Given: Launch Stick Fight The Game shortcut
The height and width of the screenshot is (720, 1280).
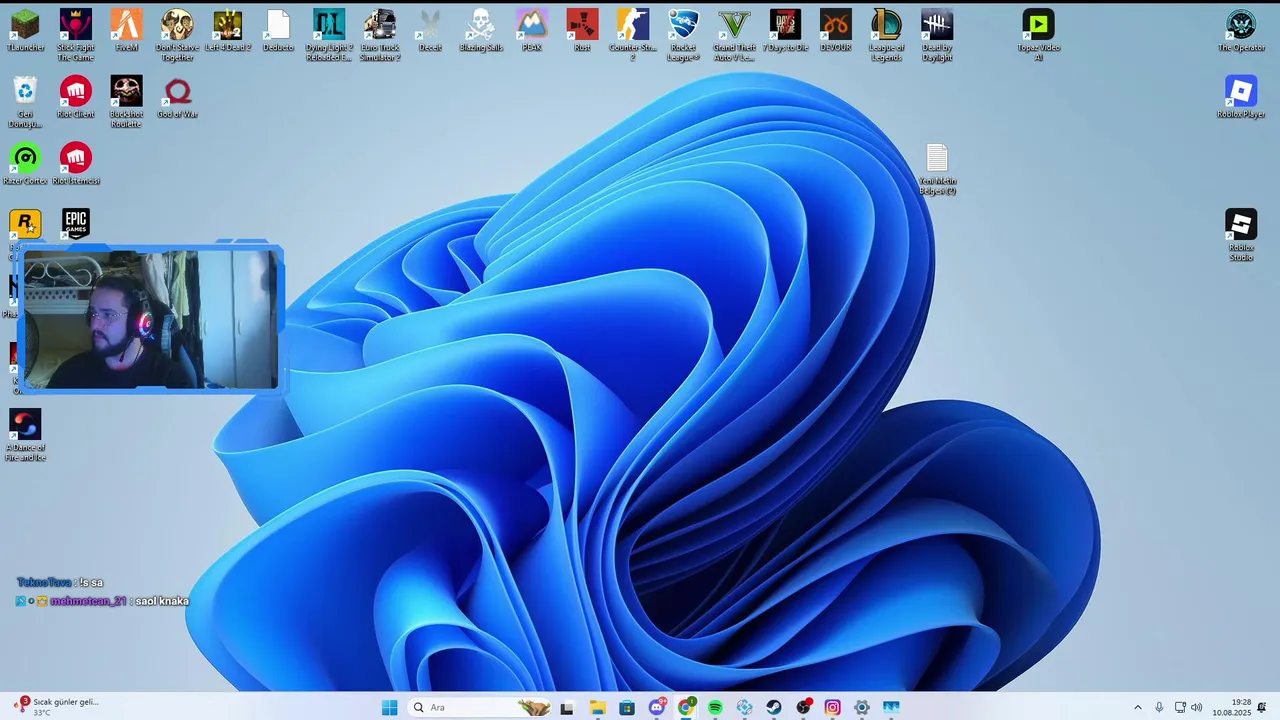Looking at the screenshot, I should click(x=76, y=35).
